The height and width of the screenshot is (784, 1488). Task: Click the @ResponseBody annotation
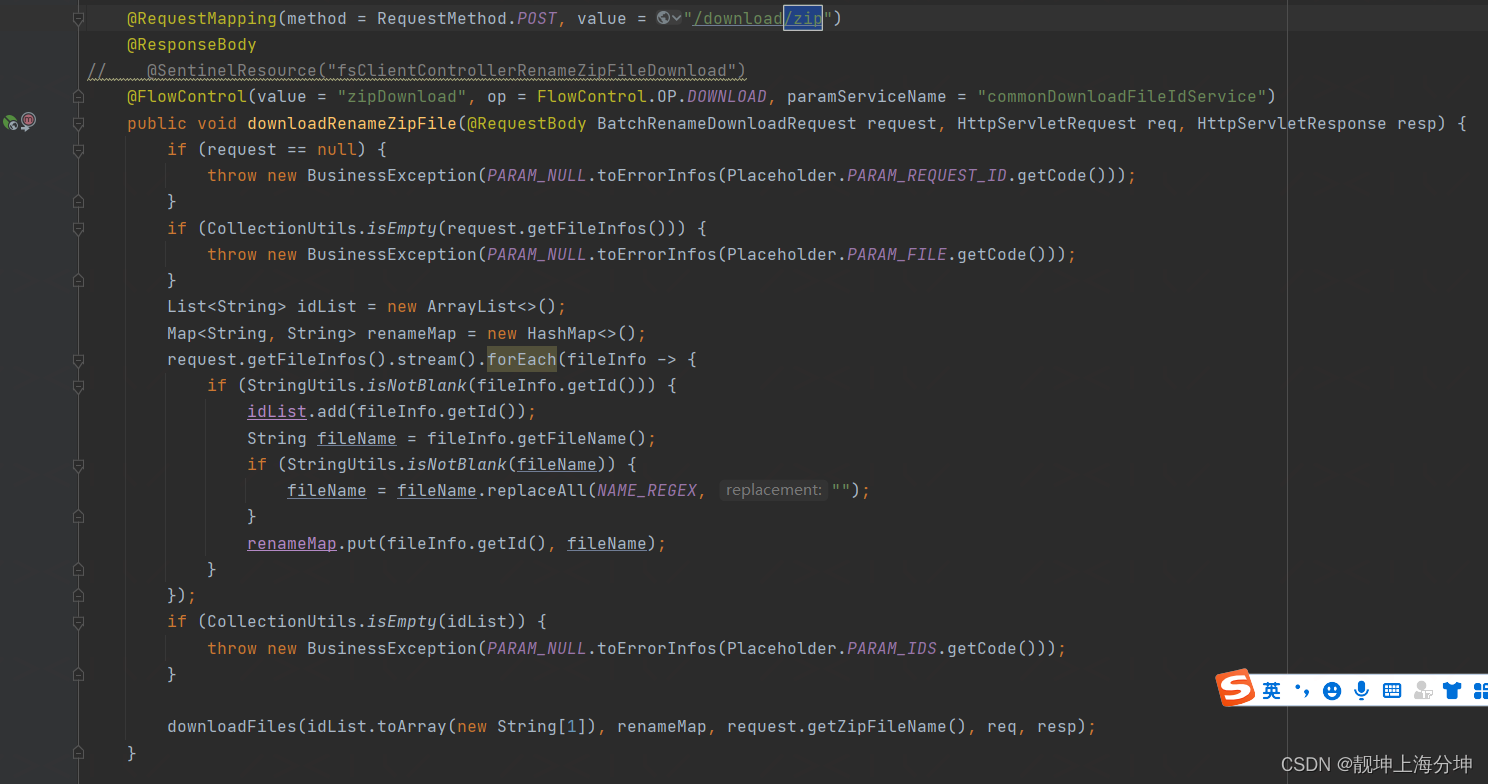pyautogui.click(x=192, y=45)
